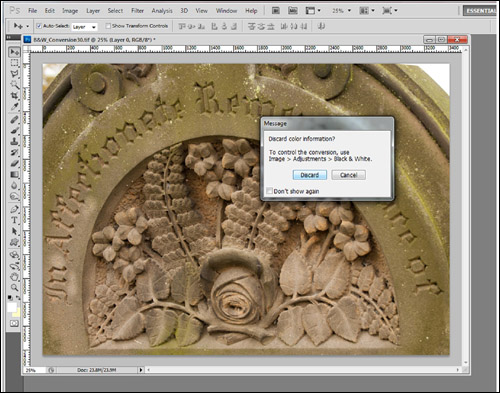Select the Eyedropper tool
The width and height of the screenshot is (500, 393).
[14, 107]
